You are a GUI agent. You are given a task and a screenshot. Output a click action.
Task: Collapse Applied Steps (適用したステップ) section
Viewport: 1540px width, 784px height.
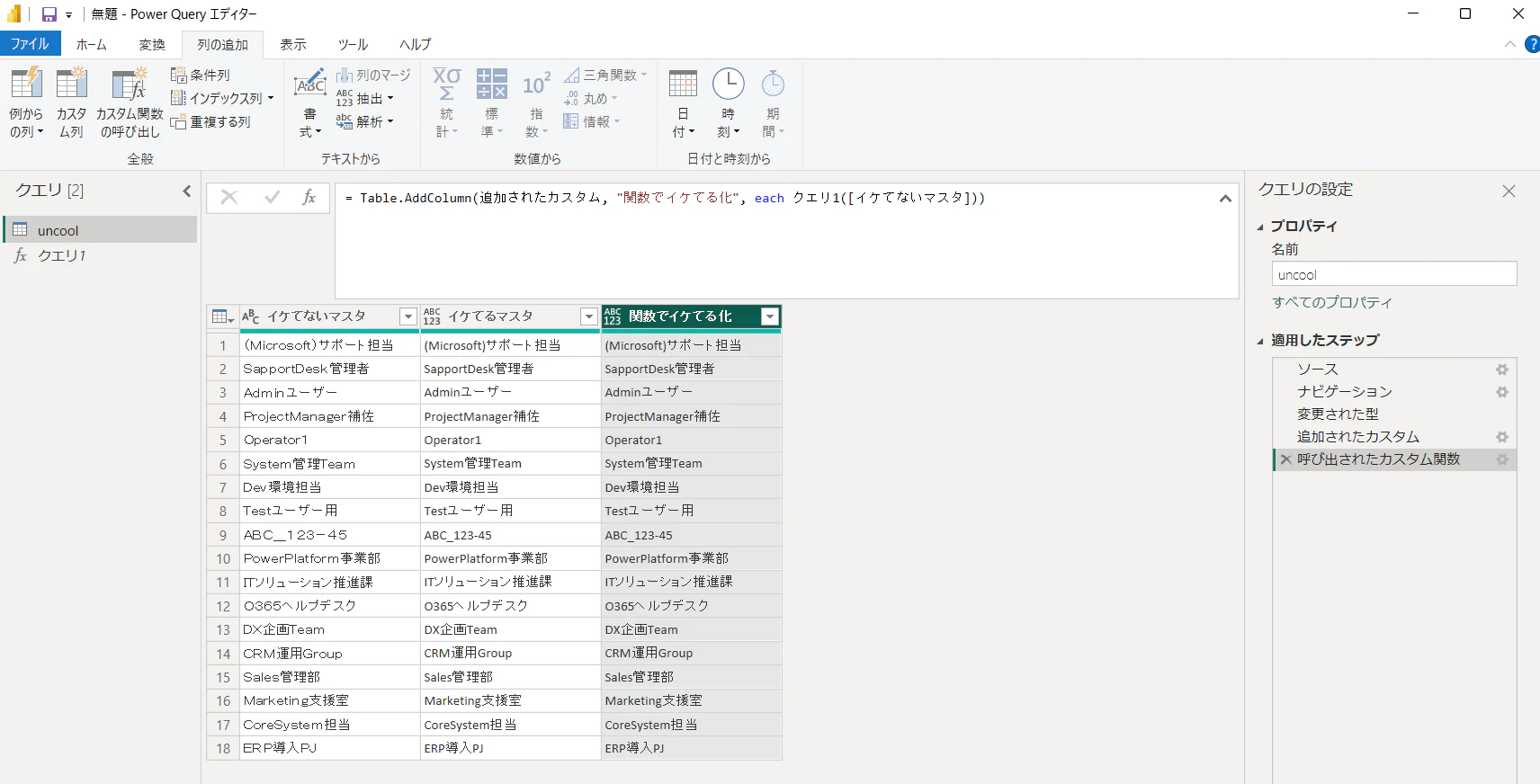[x=1260, y=341]
